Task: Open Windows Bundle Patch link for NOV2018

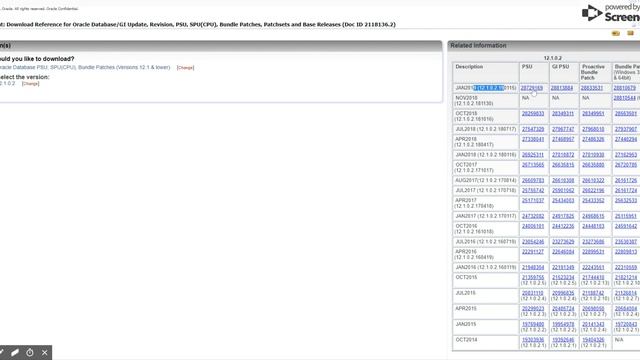Action: [x=624, y=98]
